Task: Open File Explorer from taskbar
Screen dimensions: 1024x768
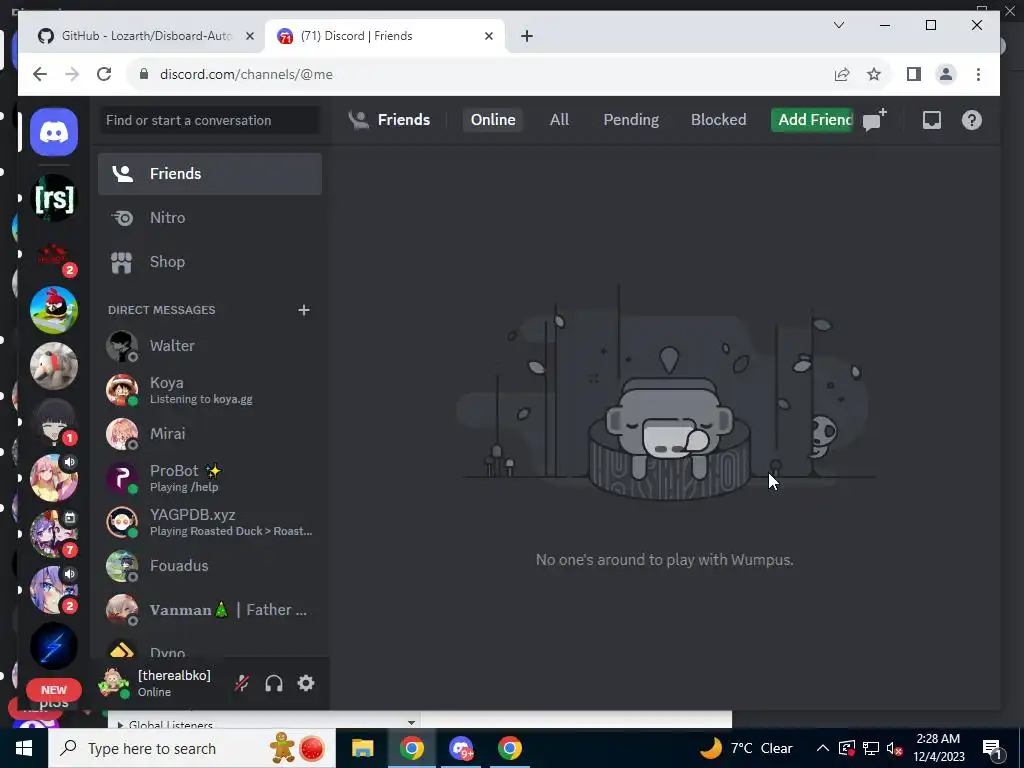Action: [362, 748]
